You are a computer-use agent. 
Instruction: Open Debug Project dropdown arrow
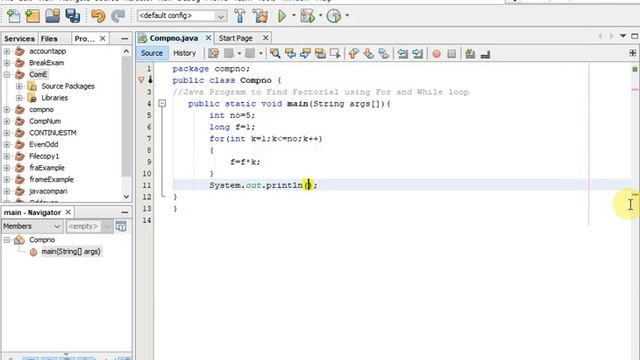(x=320, y=16)
